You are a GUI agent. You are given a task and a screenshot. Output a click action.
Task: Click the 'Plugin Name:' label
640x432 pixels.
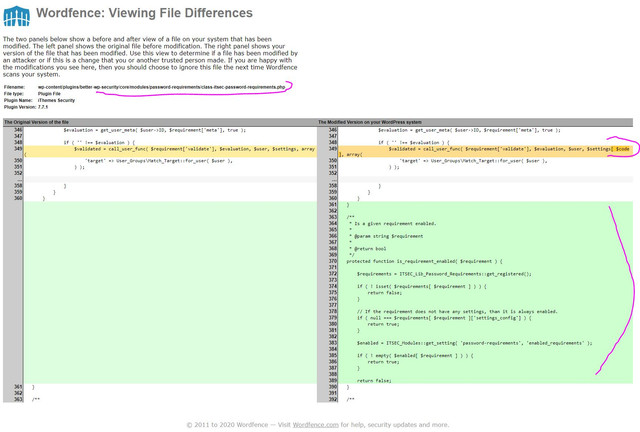pyautogui.click(x=18, y=100)
